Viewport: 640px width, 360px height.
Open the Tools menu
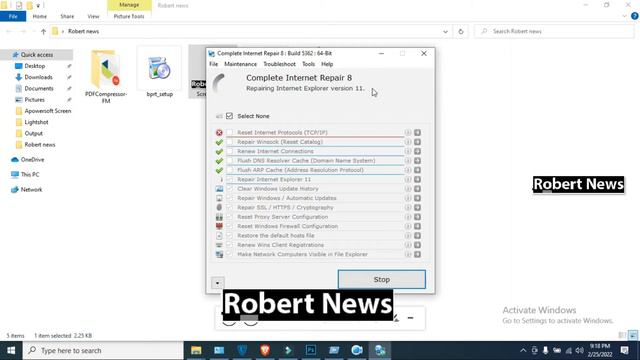(308, 64)
